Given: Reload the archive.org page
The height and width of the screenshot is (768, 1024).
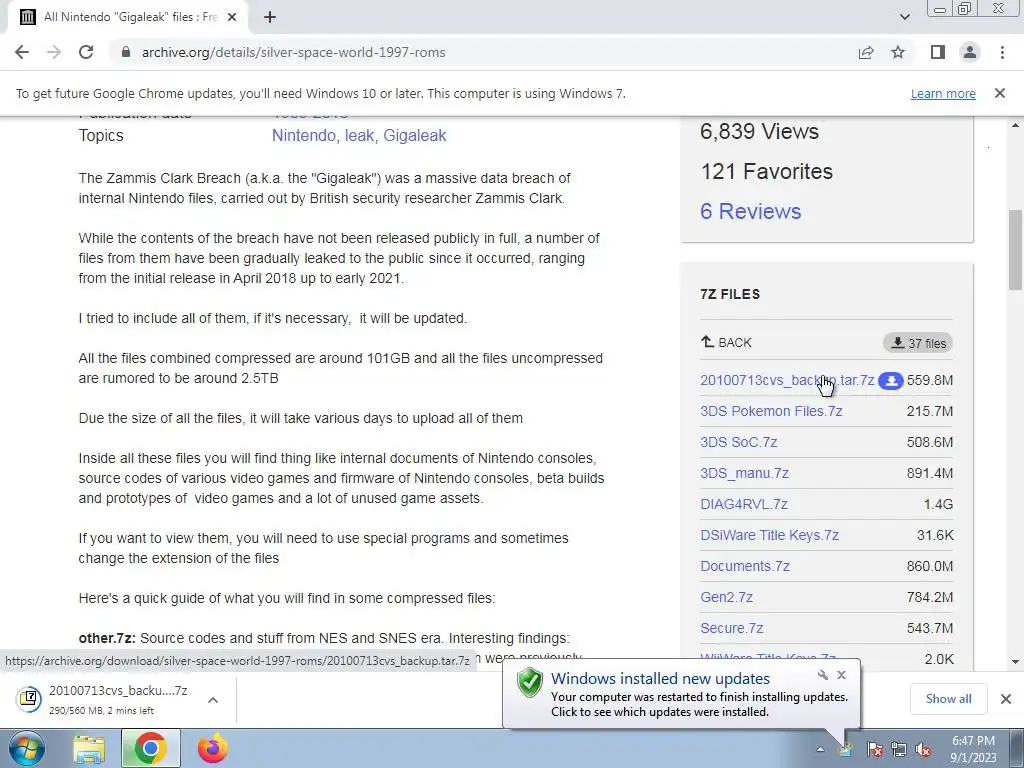Looking at the screenshot, I should pyautogui.click(x=86, y=52).
